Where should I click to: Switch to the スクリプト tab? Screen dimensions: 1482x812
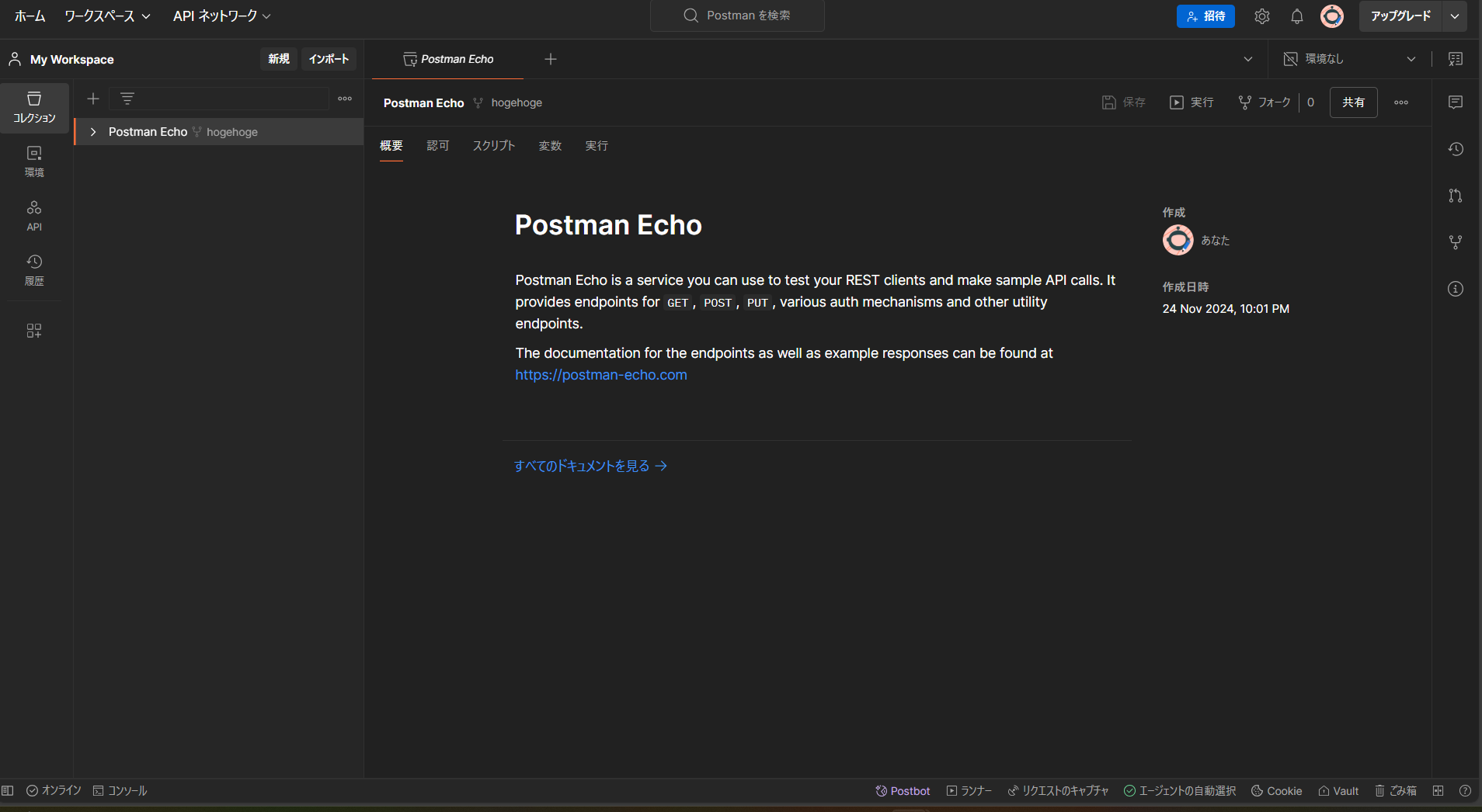coord(494,146)
